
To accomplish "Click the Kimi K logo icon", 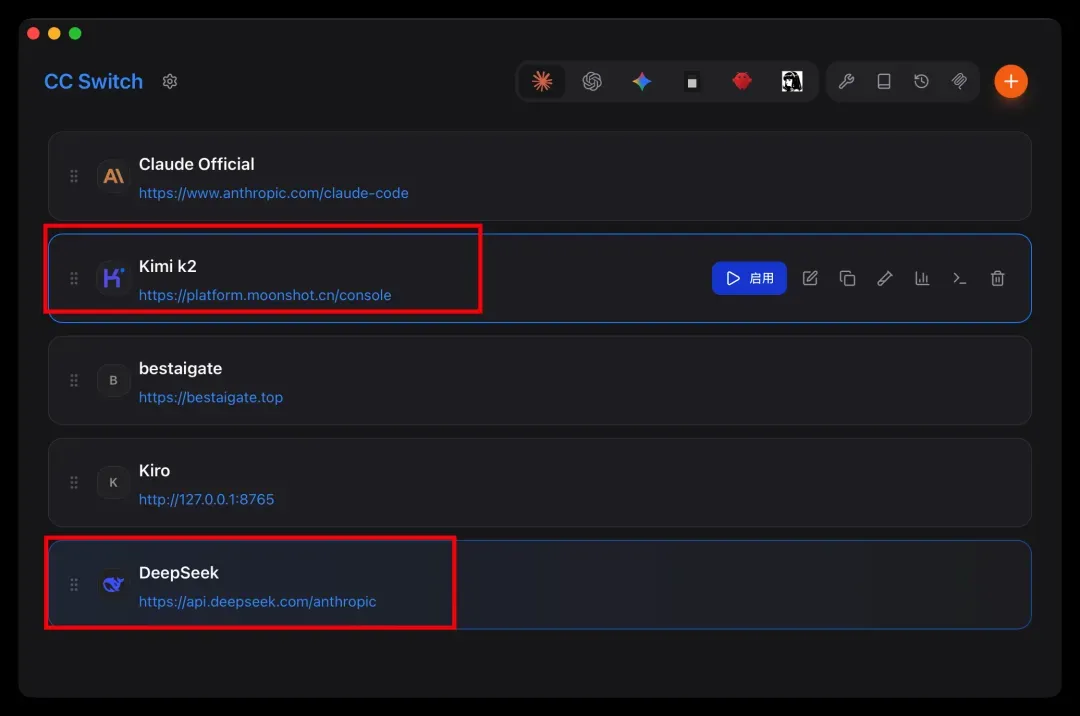I will [113, 278].
